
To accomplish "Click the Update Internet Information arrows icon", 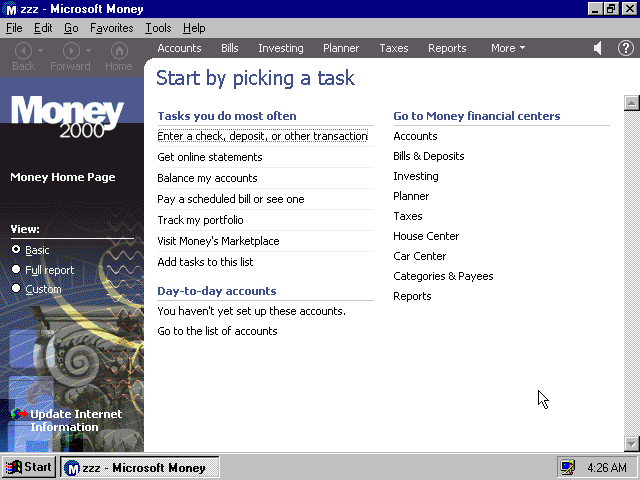I will (x=19, y=414).
